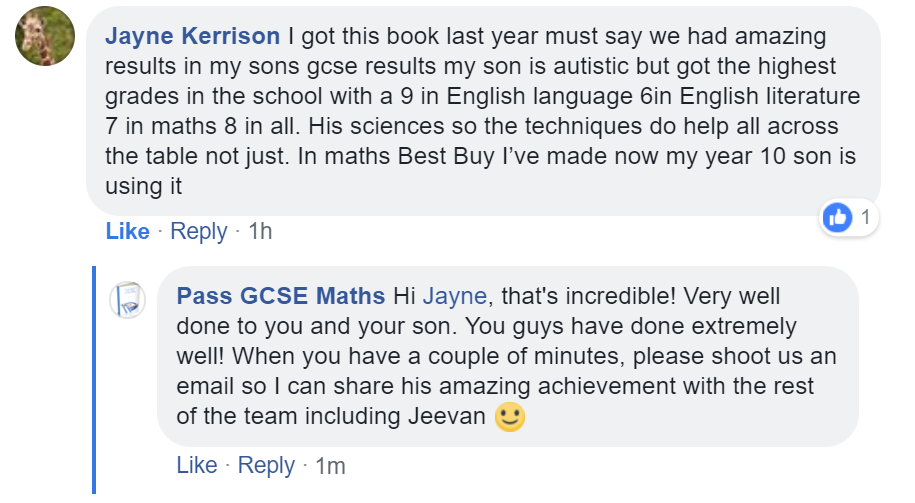This screenshot has height=503, width=915.
Task: Like Jayne Kerrison's comment
Action: click(x=127, y=231)
